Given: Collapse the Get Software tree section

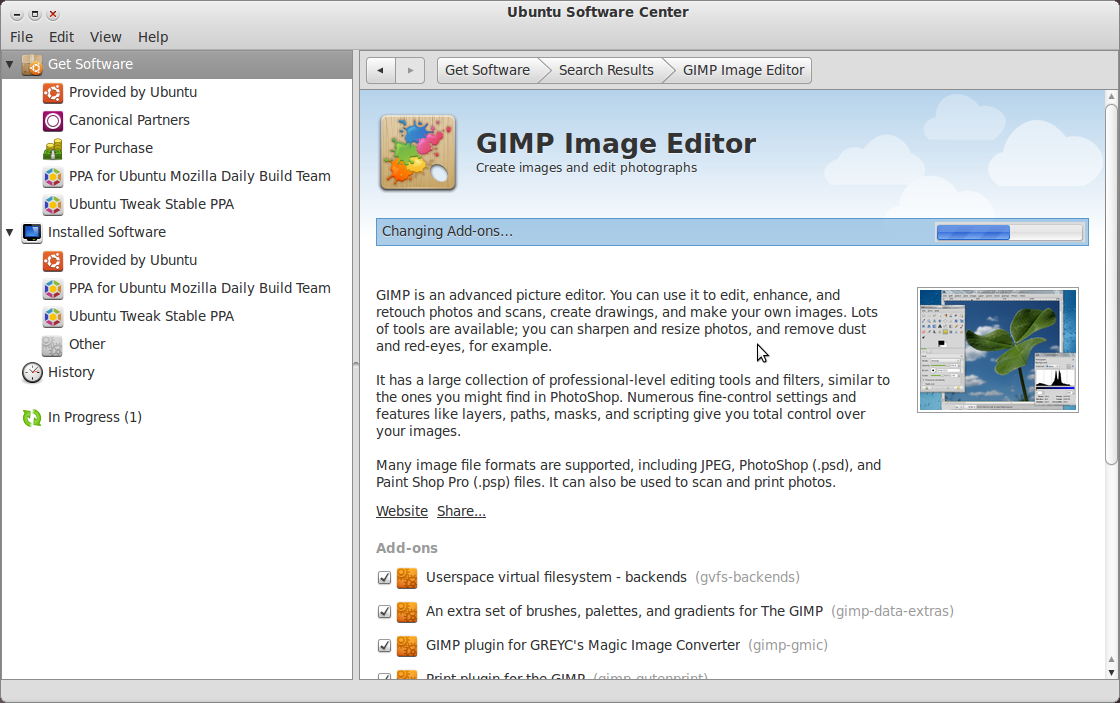Looking at the screenshot, I should pos(10,64).
